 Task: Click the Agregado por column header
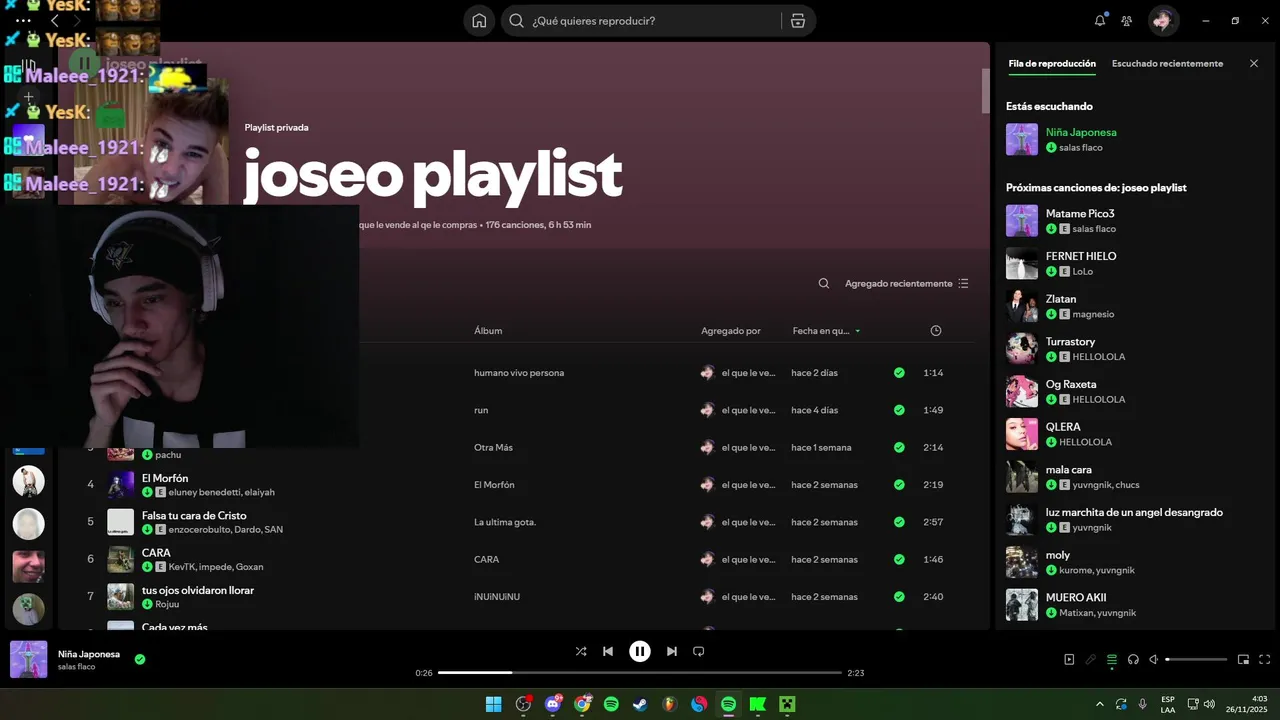(731, 331)
